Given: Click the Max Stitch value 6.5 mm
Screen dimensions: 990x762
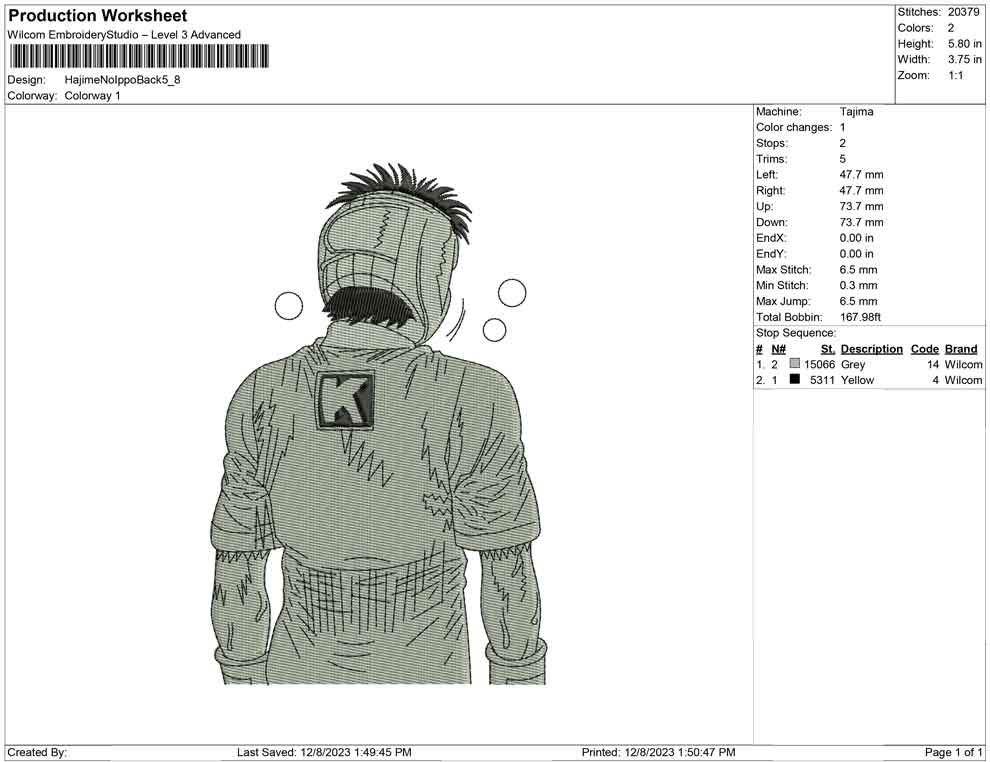Looking at the screenshot, I should [859, 270].
